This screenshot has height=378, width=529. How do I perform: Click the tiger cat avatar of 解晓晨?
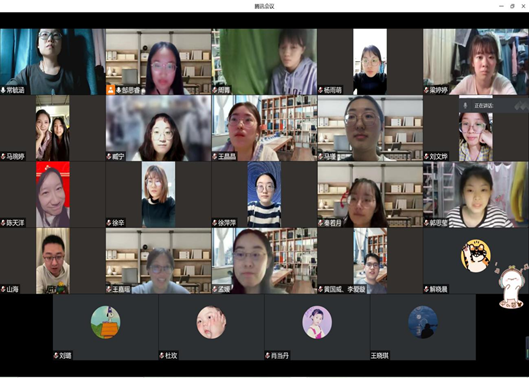click(x=476, y=255)
